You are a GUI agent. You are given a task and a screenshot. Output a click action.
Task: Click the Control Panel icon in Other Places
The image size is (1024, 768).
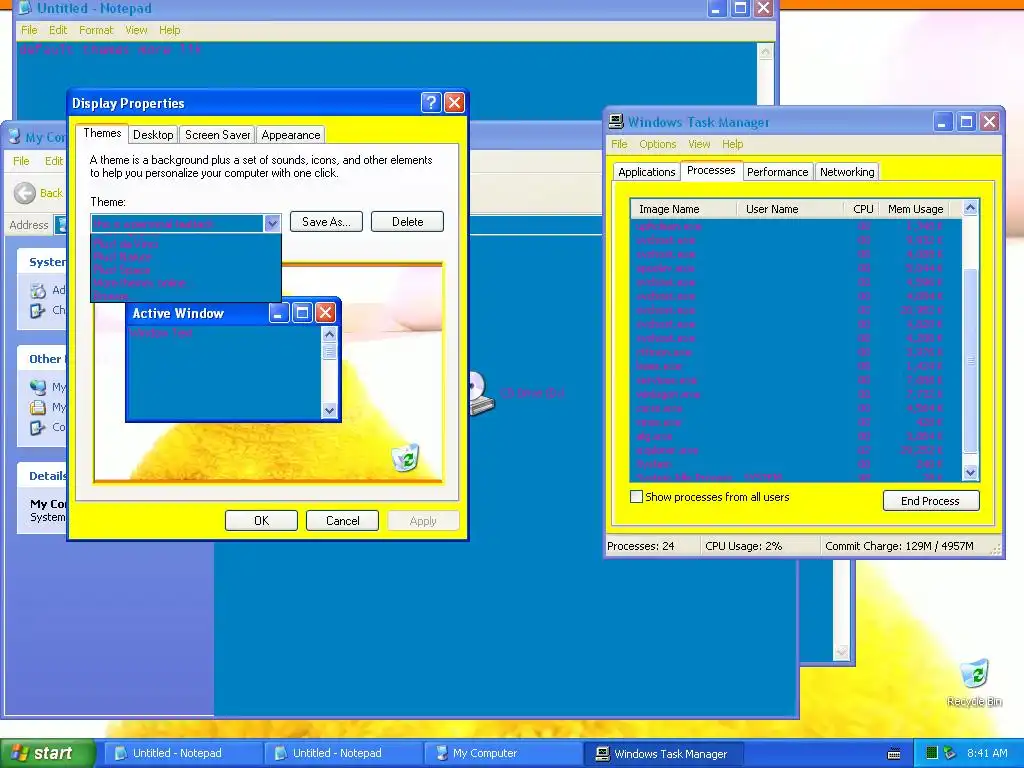coord(38,428)
